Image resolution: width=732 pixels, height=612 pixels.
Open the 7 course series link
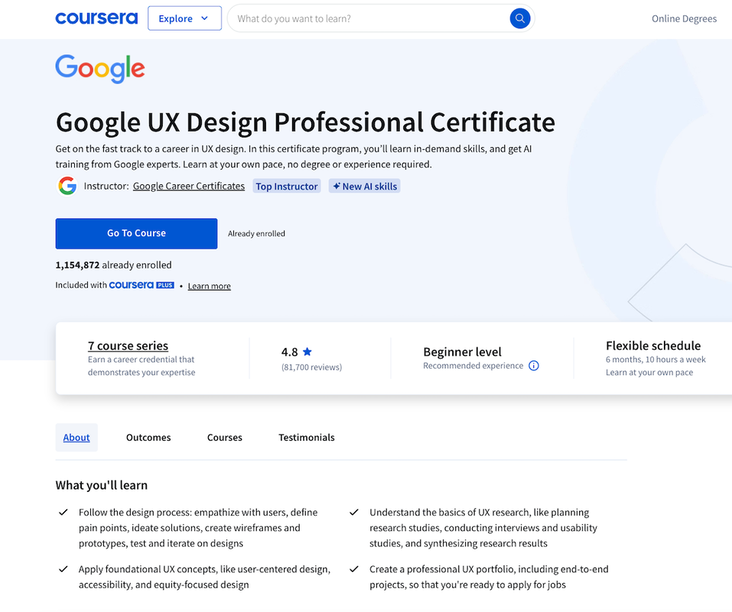128,345
